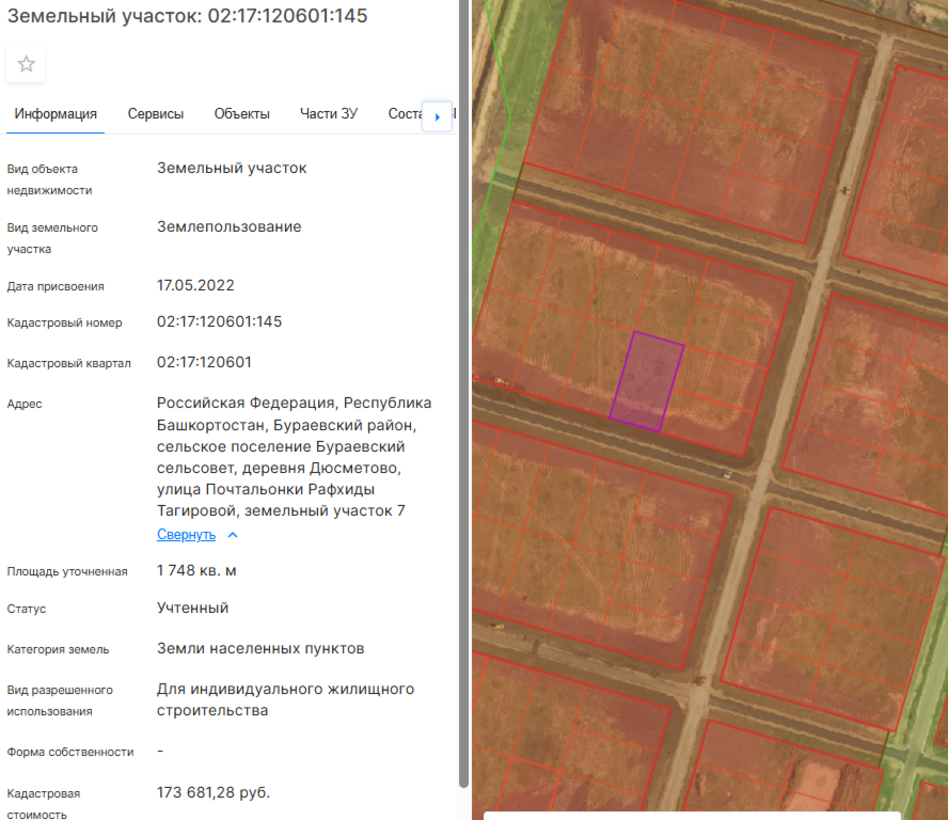Click the status value Учтенный
This screenshot has height=820, width=948.
coord(192,608)
